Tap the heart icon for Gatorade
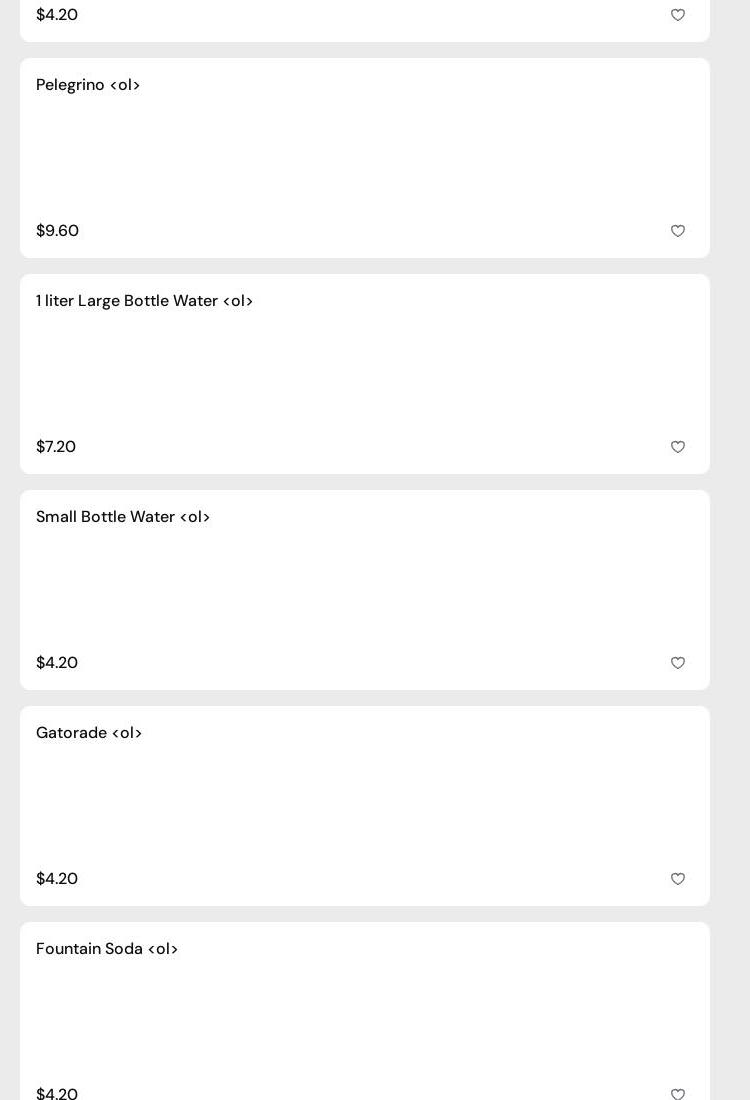This screenshot has height=1100, width=750. point(678,879)
